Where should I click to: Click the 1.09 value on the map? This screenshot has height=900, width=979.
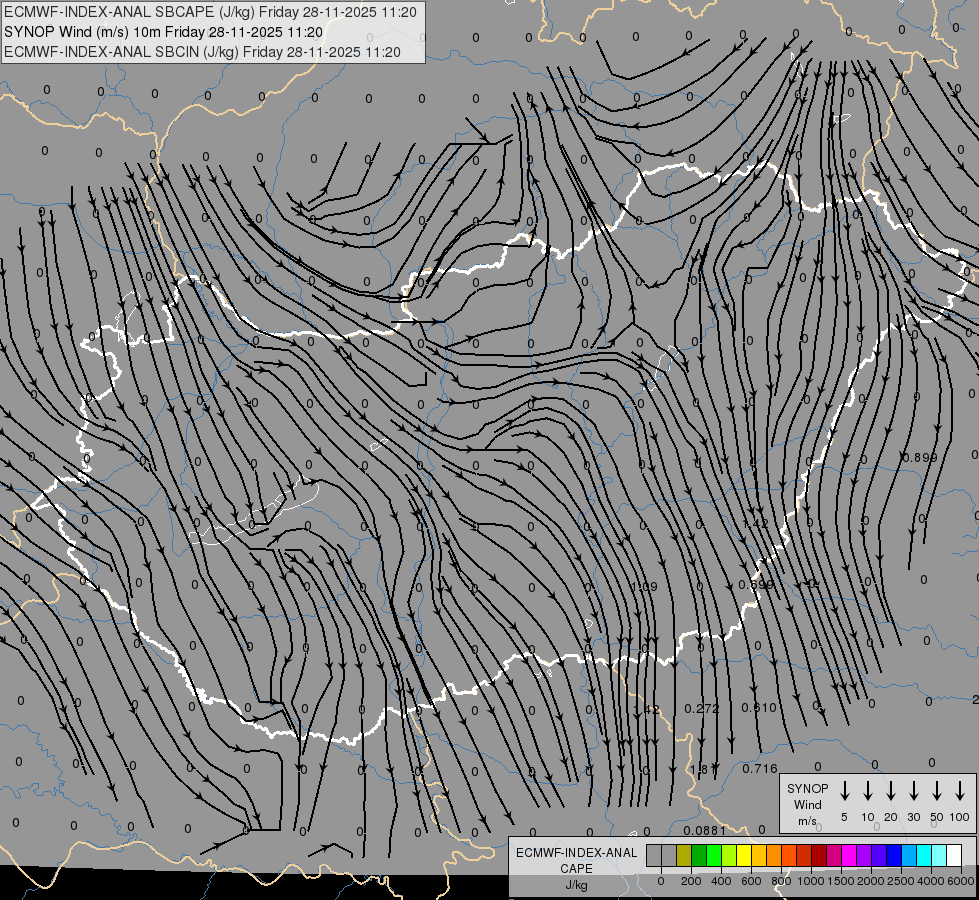click(x=644, y=586)
